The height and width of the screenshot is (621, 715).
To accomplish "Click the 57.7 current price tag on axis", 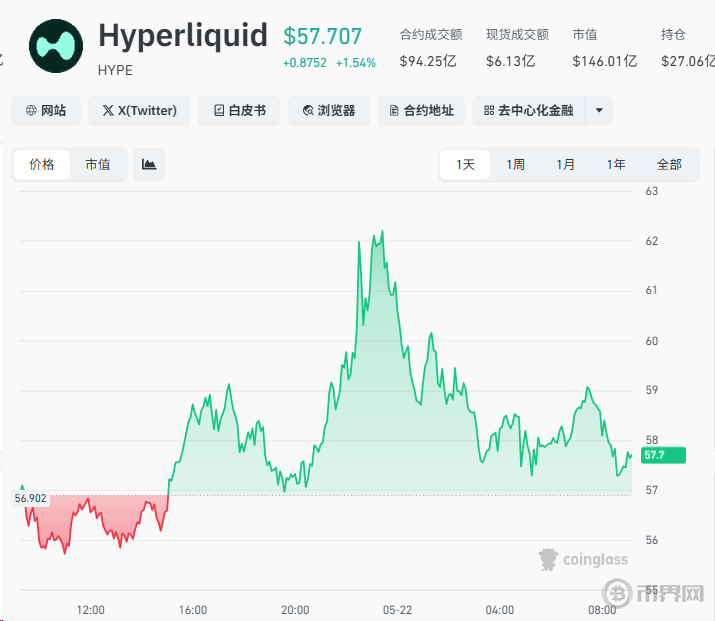I will 663,455.
